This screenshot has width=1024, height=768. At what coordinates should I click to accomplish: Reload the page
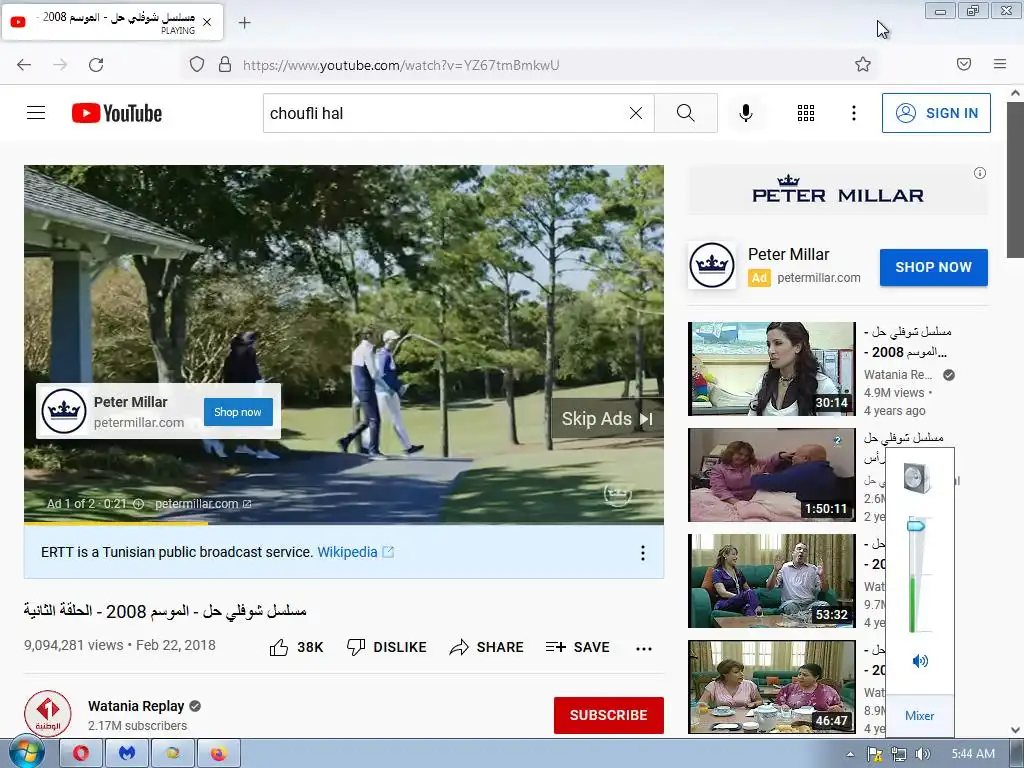pos(96,65)
